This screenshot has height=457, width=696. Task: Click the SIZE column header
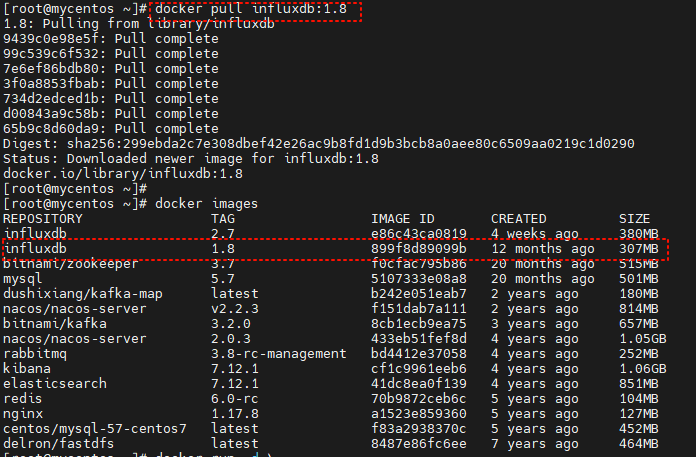[x=634, y=219]
